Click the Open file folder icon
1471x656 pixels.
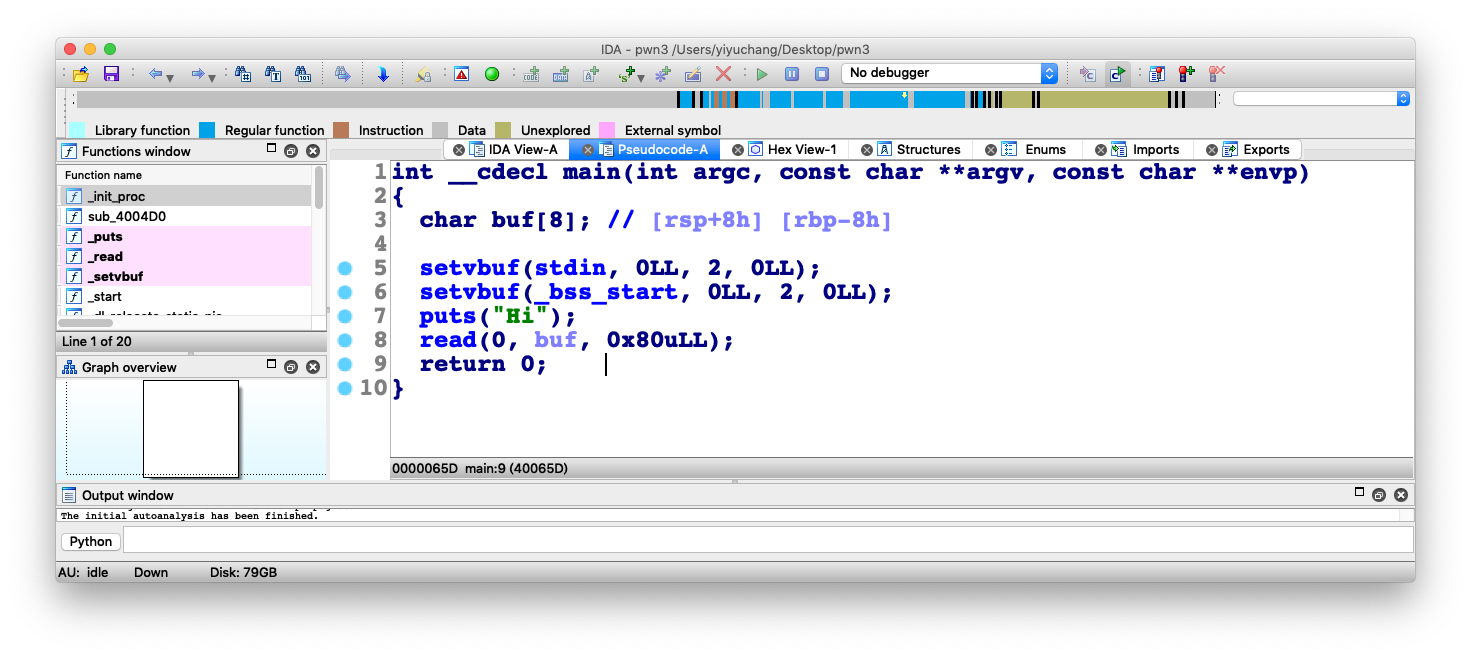(82, 74)
